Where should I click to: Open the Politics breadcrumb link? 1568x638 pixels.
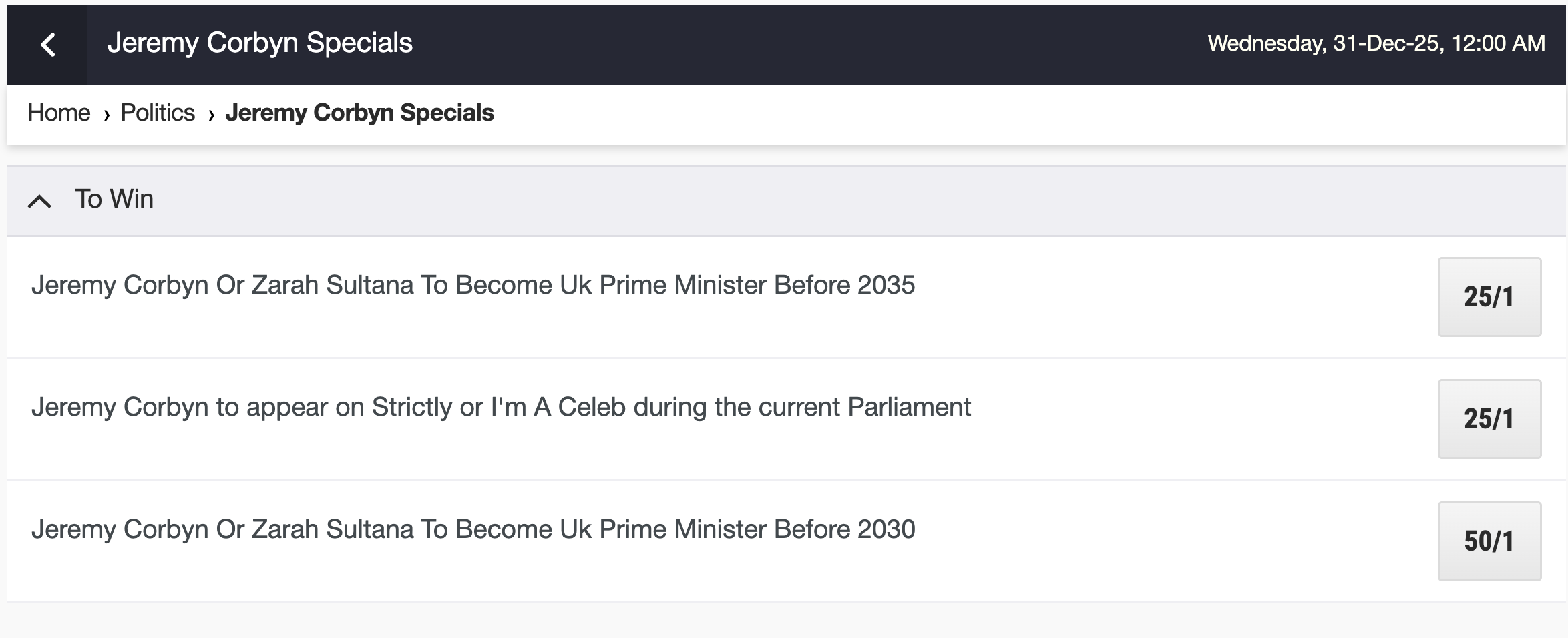pos(158,113)
